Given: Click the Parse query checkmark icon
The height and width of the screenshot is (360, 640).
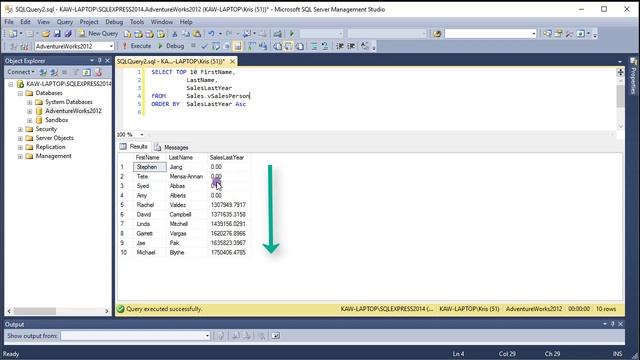Looking at the screenshot, I should 204,46.
